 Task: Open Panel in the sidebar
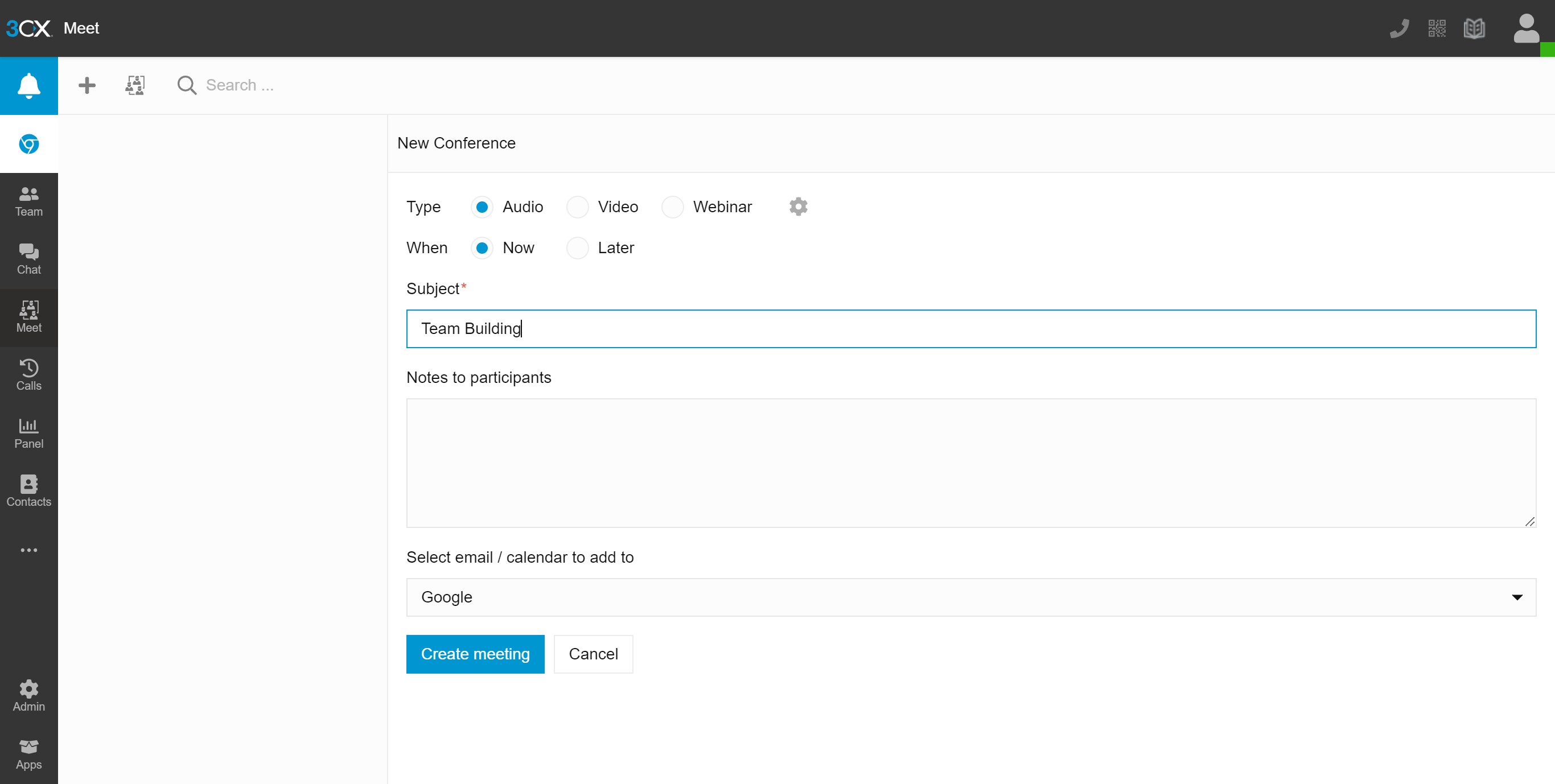pyautogui.click(x=29, y=434)
